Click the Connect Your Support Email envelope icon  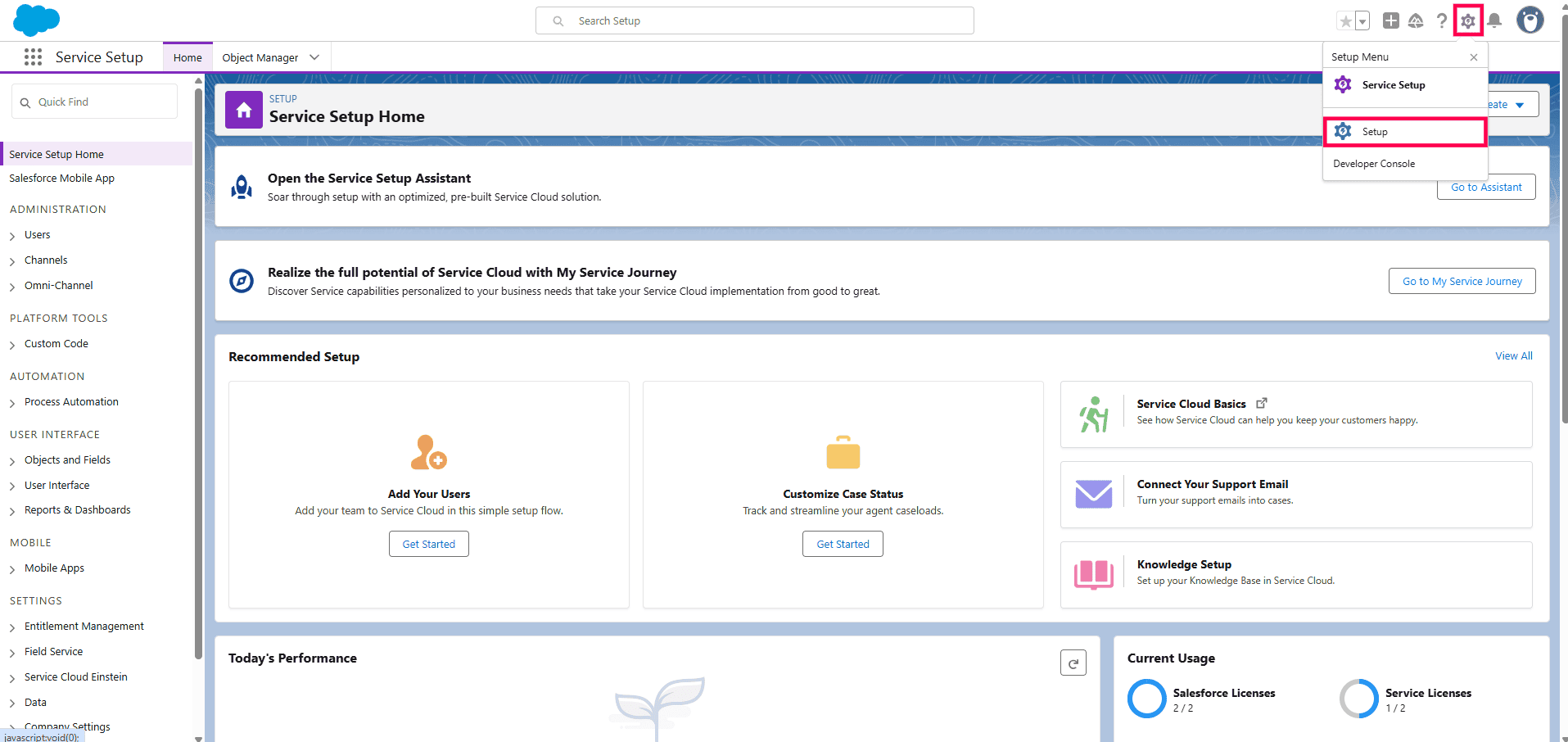pyautogui.click(x=1094, y=493)
